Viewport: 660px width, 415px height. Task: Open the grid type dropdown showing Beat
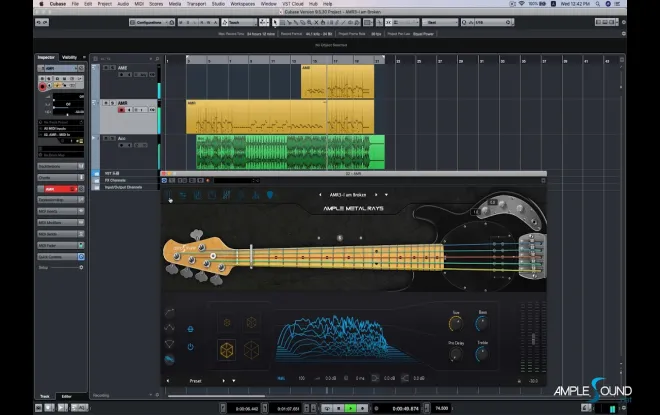coord(440,22)
